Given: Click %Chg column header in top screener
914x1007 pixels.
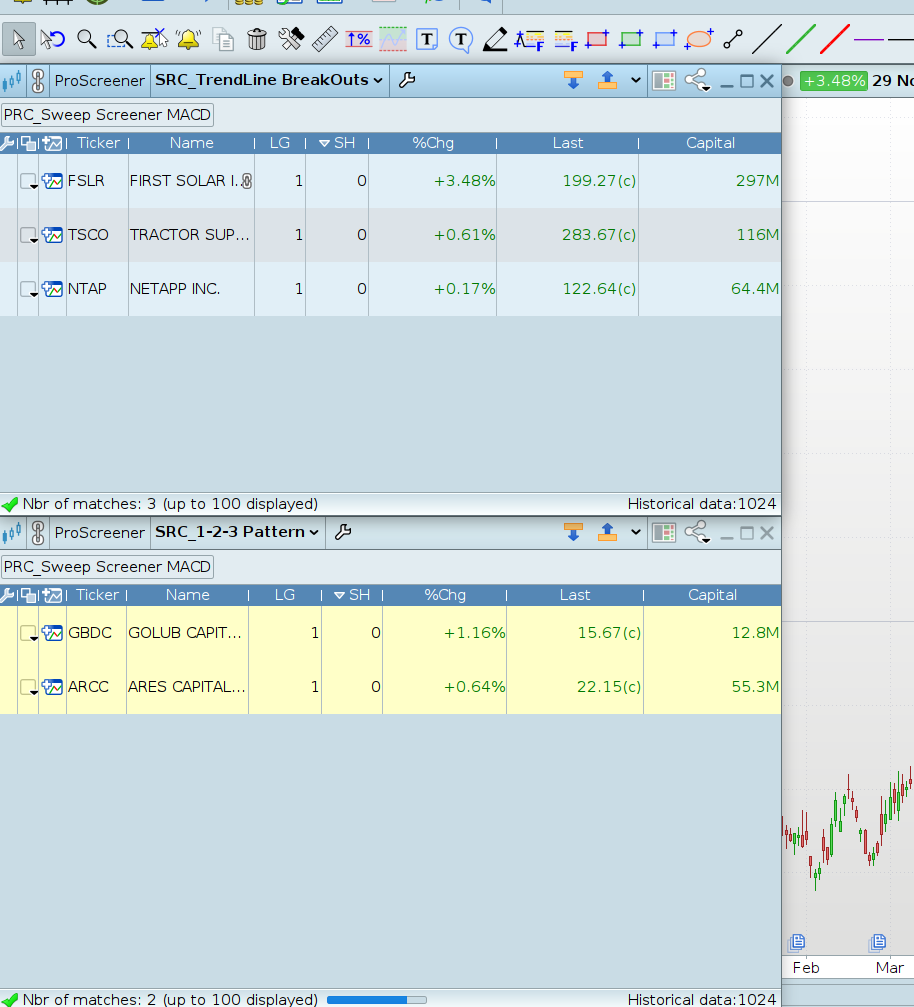Looking at the screenshot, I should click(433, 143).
